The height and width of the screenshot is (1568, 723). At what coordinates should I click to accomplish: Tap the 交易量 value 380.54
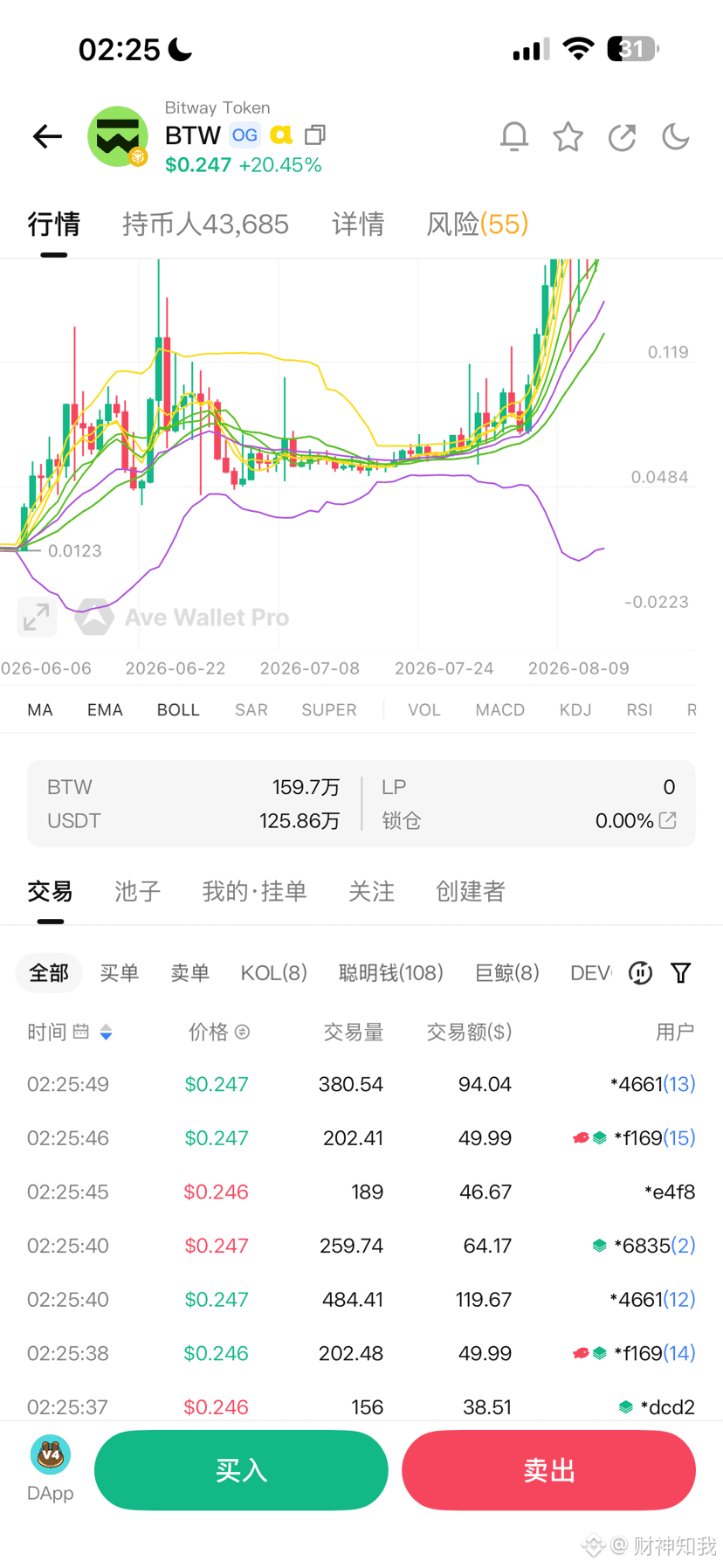(x=351, y=1084)
